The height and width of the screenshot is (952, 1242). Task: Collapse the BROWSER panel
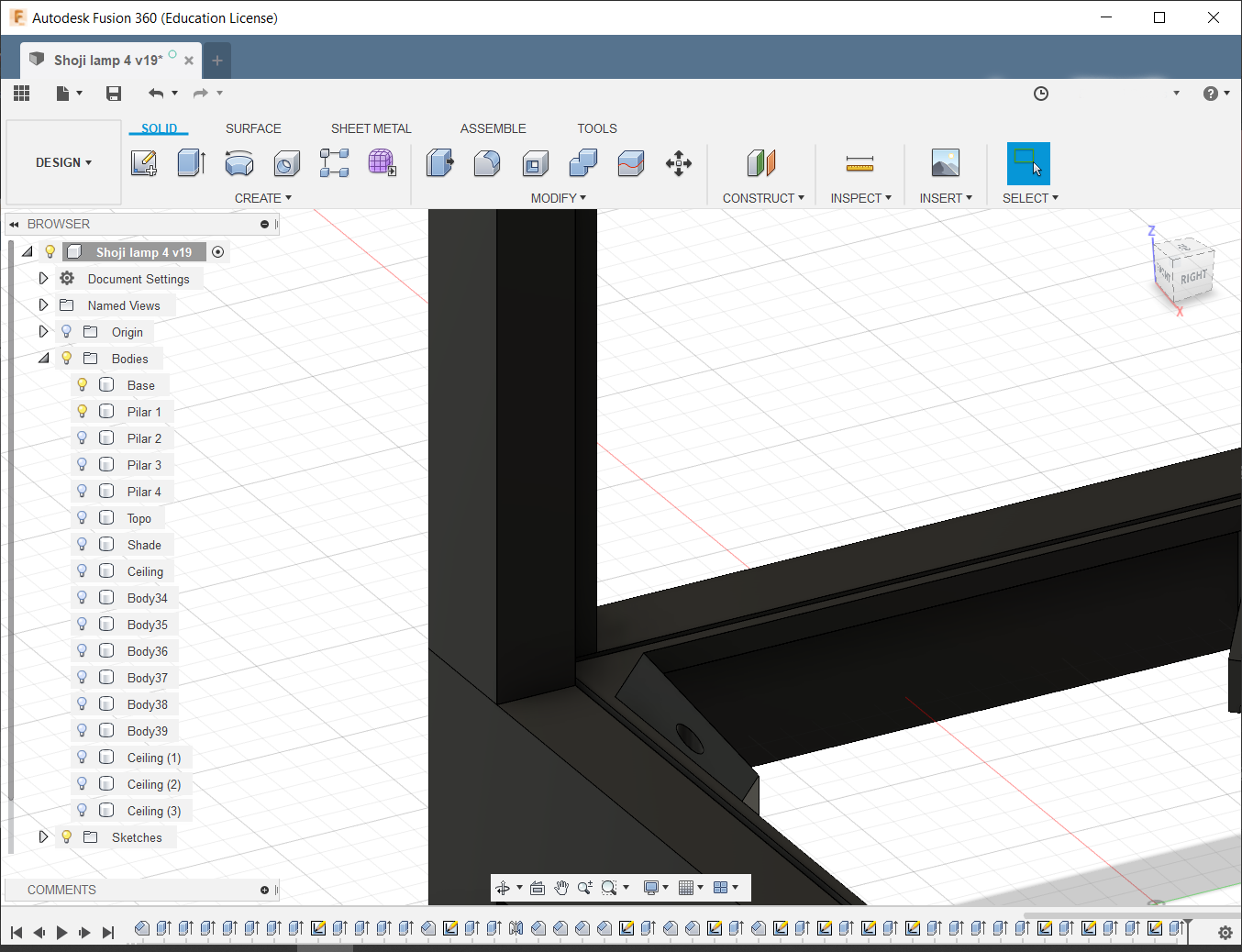coord(14,224)
